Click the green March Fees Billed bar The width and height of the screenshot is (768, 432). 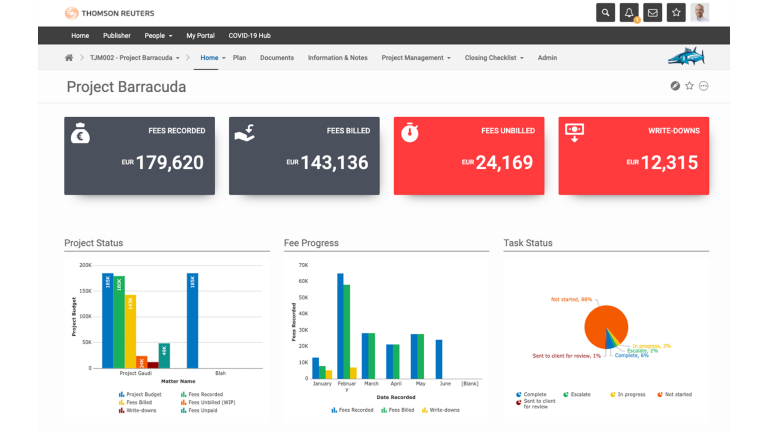(371, 356)
